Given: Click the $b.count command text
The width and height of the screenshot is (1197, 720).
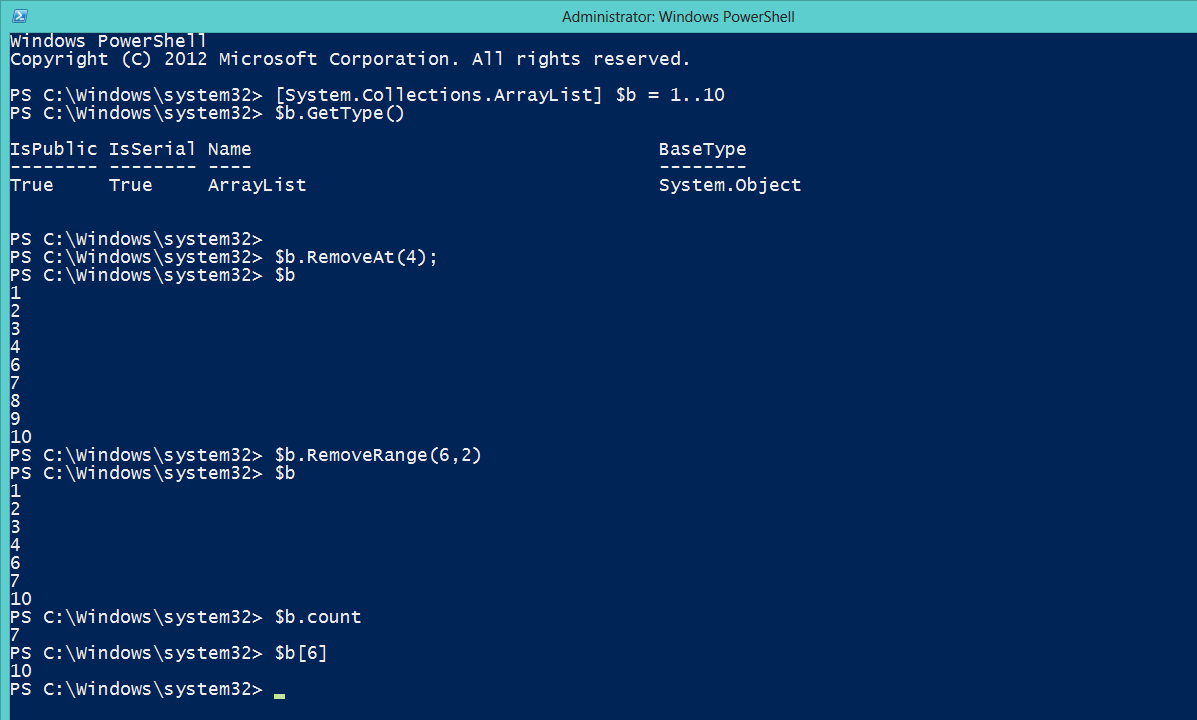Looking at the screenshot, I should click(x=318, y=617).
